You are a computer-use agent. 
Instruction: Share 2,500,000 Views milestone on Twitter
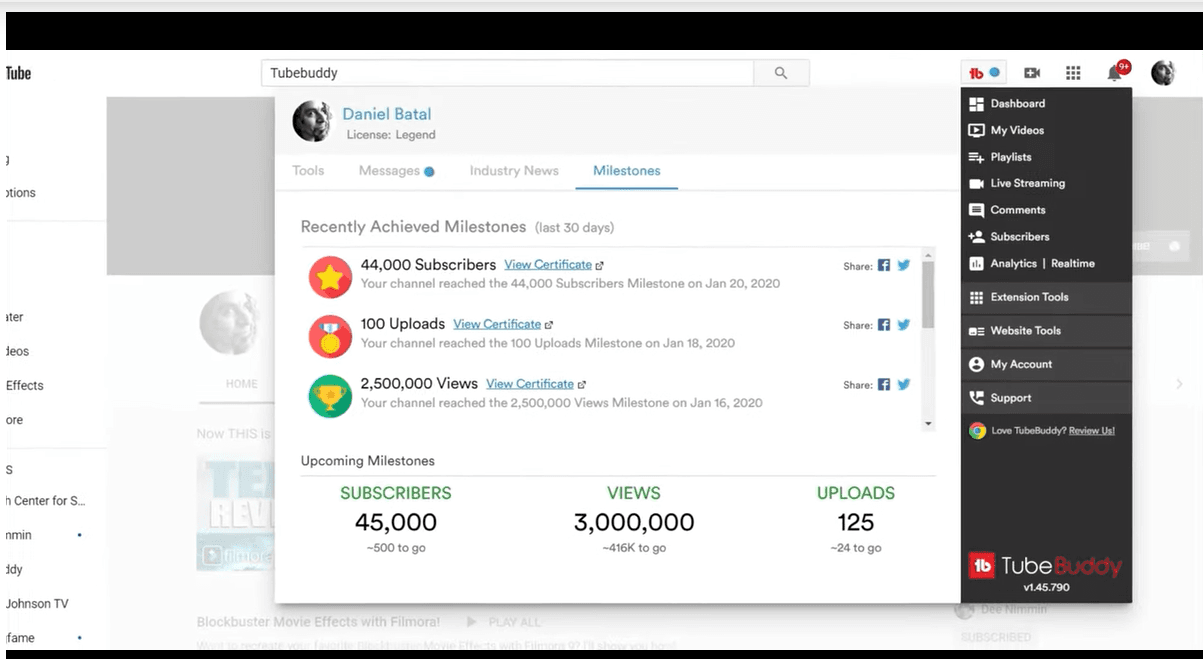click(904, 384)
